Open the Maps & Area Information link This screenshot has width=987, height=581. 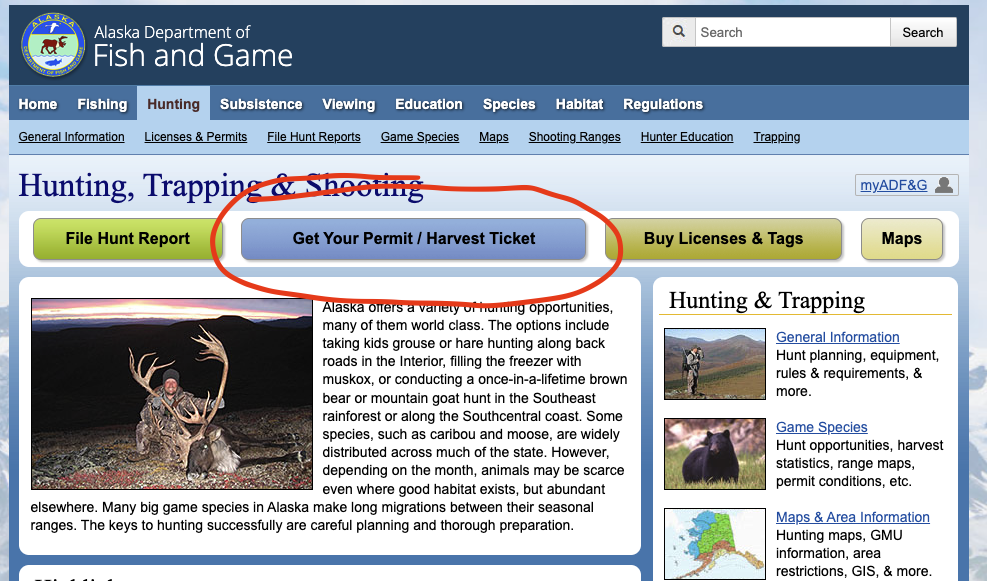pyautogui.click(x=852, y=517)
